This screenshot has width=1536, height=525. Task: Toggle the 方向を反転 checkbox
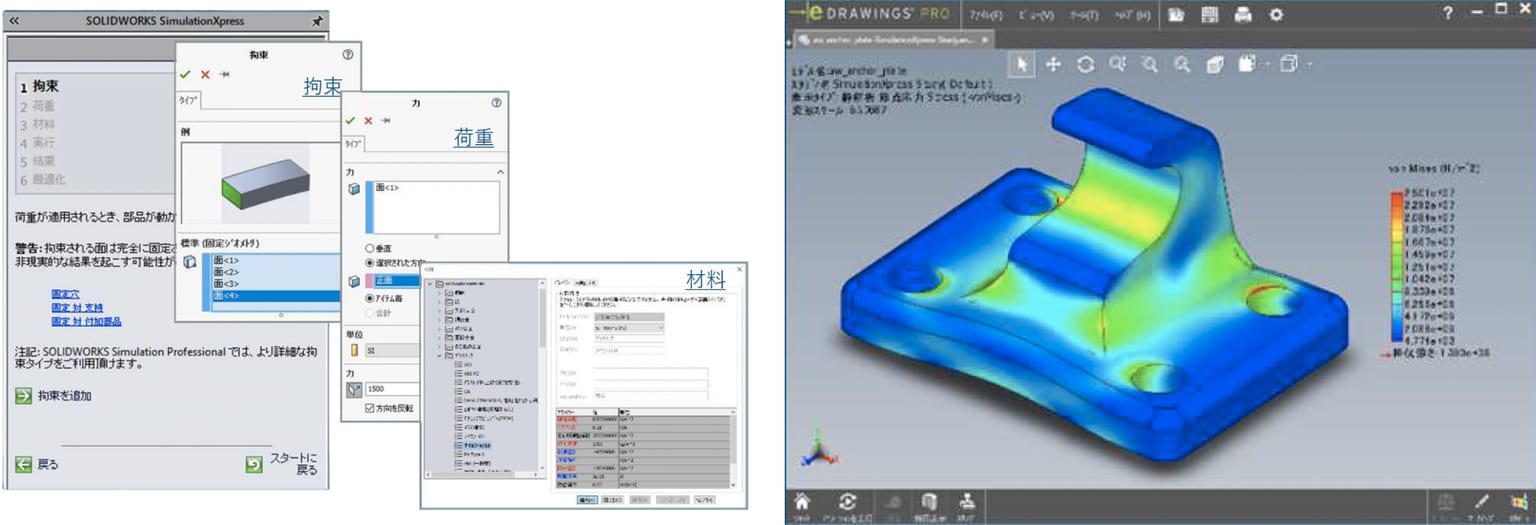point(370,408)
